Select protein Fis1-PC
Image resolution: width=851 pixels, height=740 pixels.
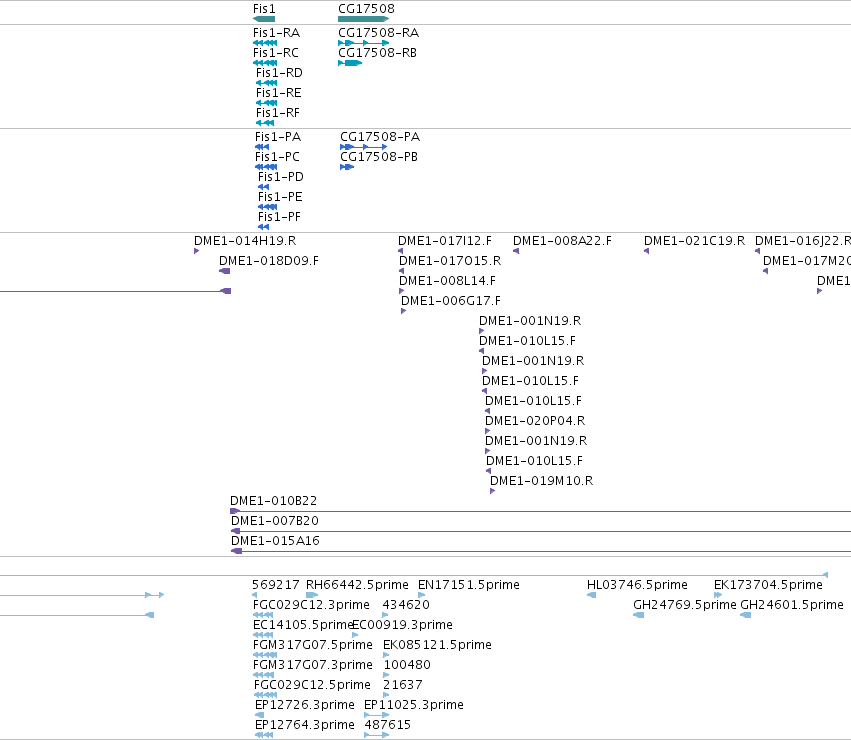(x=277, y=157)
